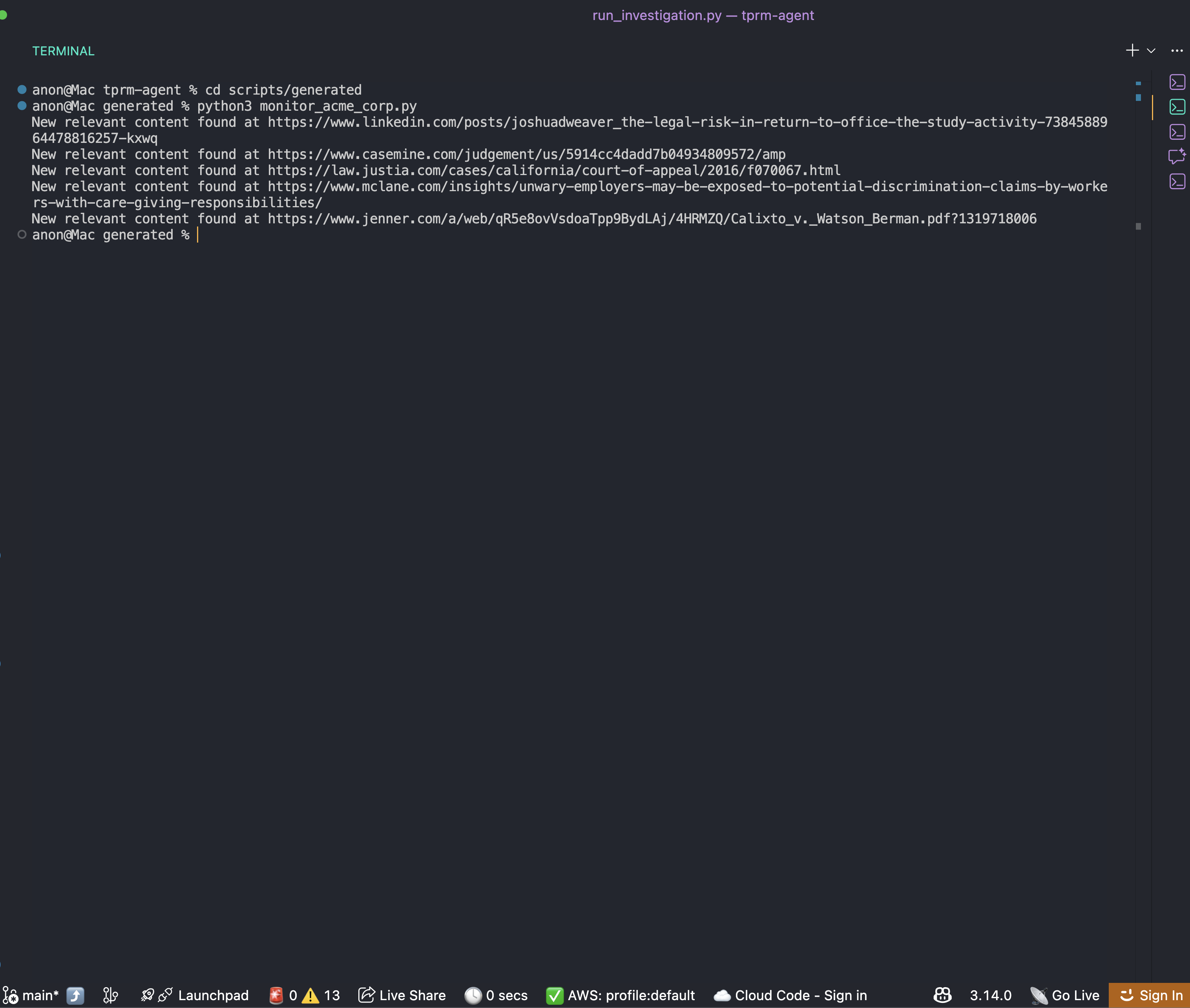Expand the third purple terminal session entry
The image size is (1190, 1008).
(1177, 132)
